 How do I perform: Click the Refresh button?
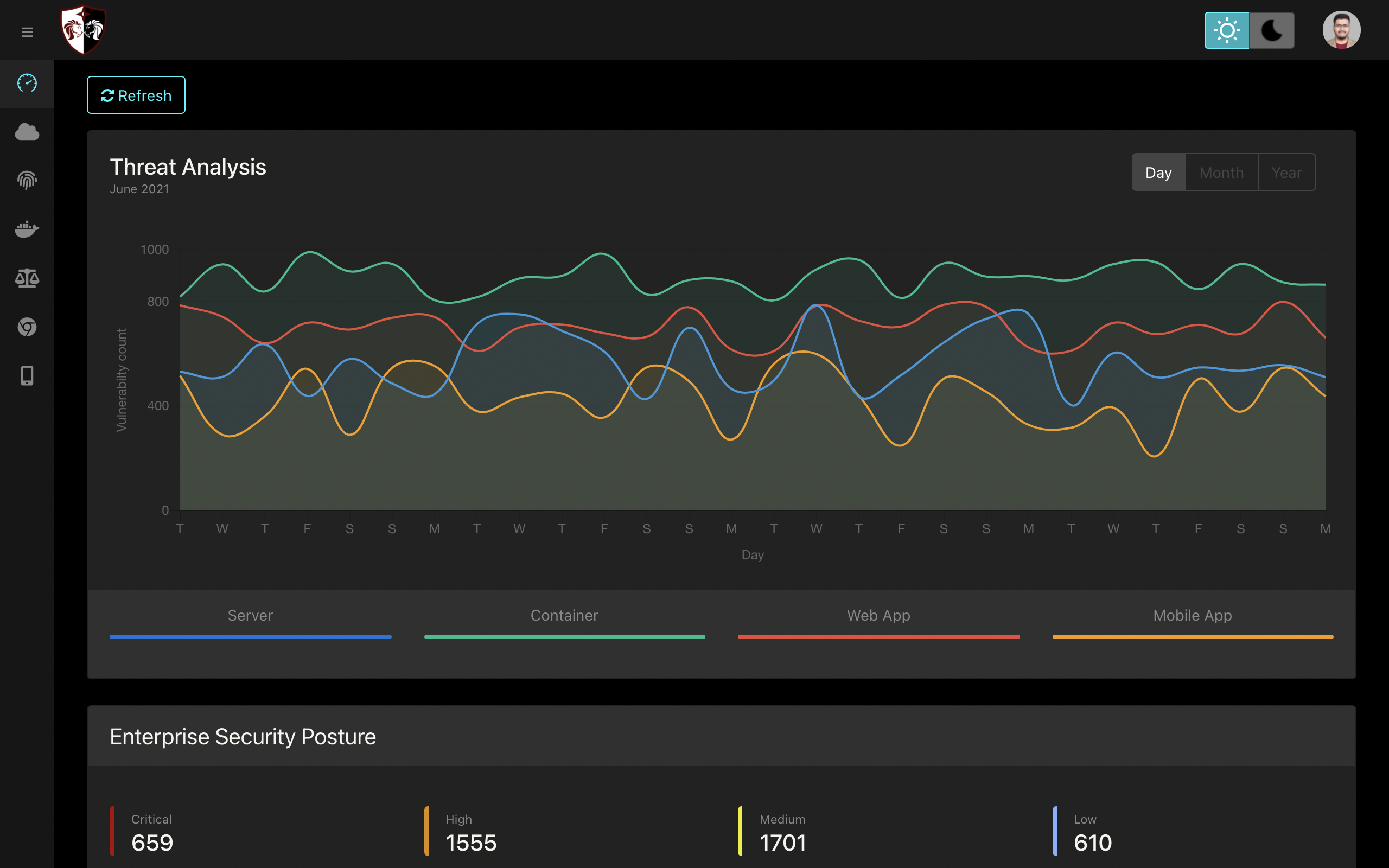136,95
